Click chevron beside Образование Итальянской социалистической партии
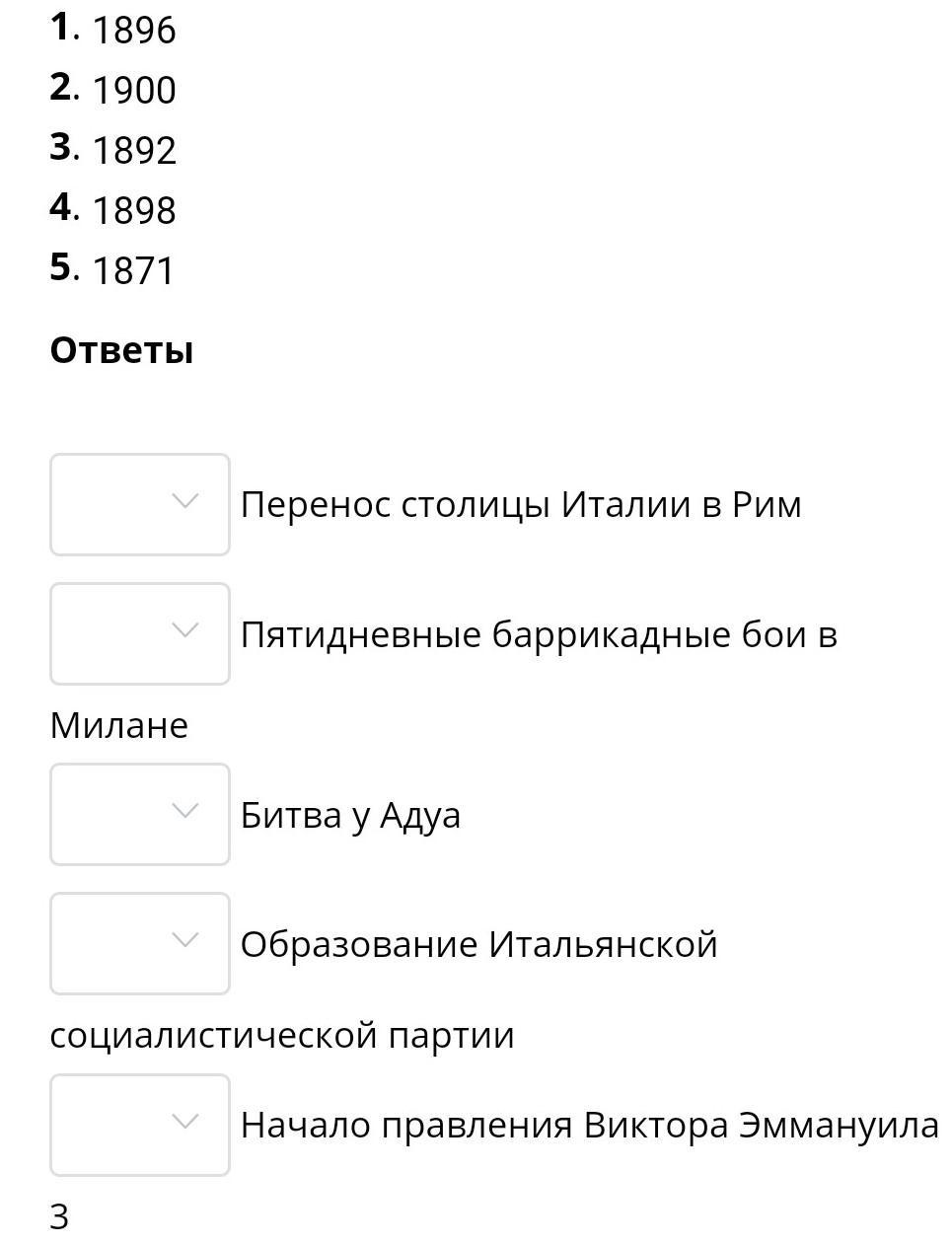 coord(184,940)
